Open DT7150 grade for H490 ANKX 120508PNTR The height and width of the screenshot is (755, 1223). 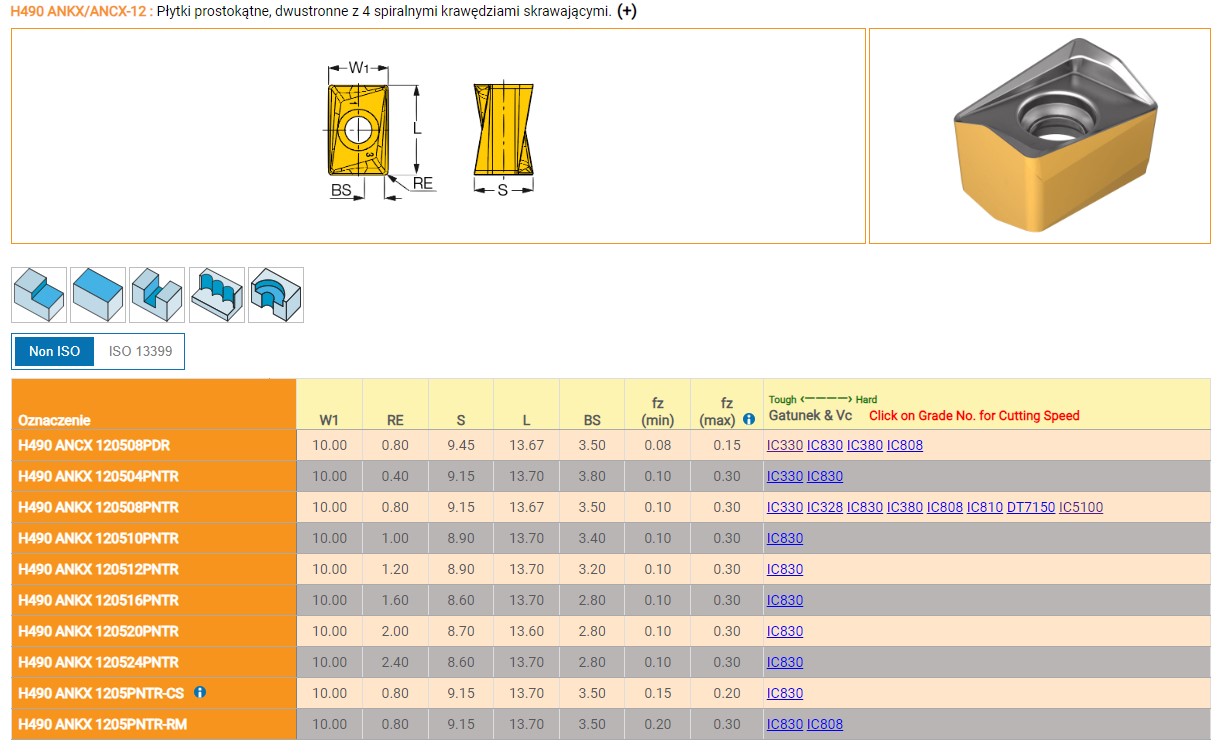coord(1030,507)
